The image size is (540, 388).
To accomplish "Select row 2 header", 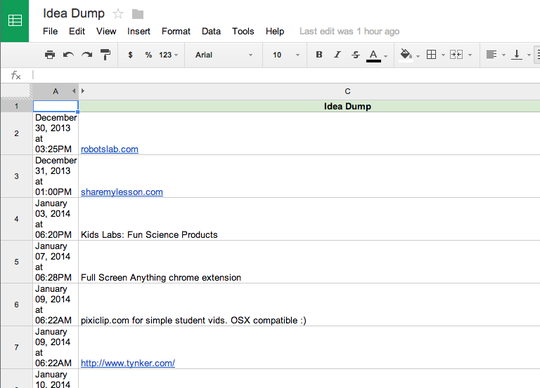I will coord(16,133).
